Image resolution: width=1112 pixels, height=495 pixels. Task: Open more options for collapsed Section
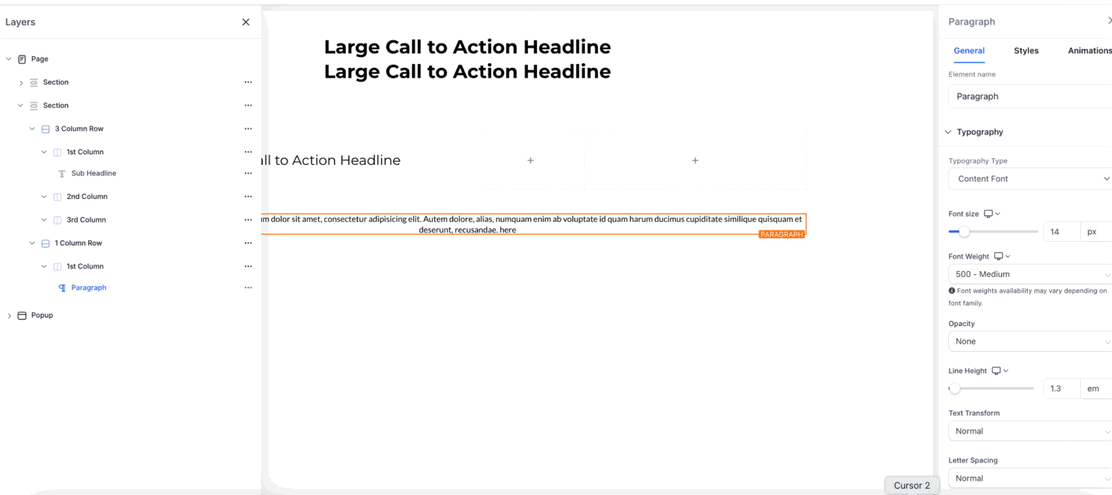pos(248,82)
